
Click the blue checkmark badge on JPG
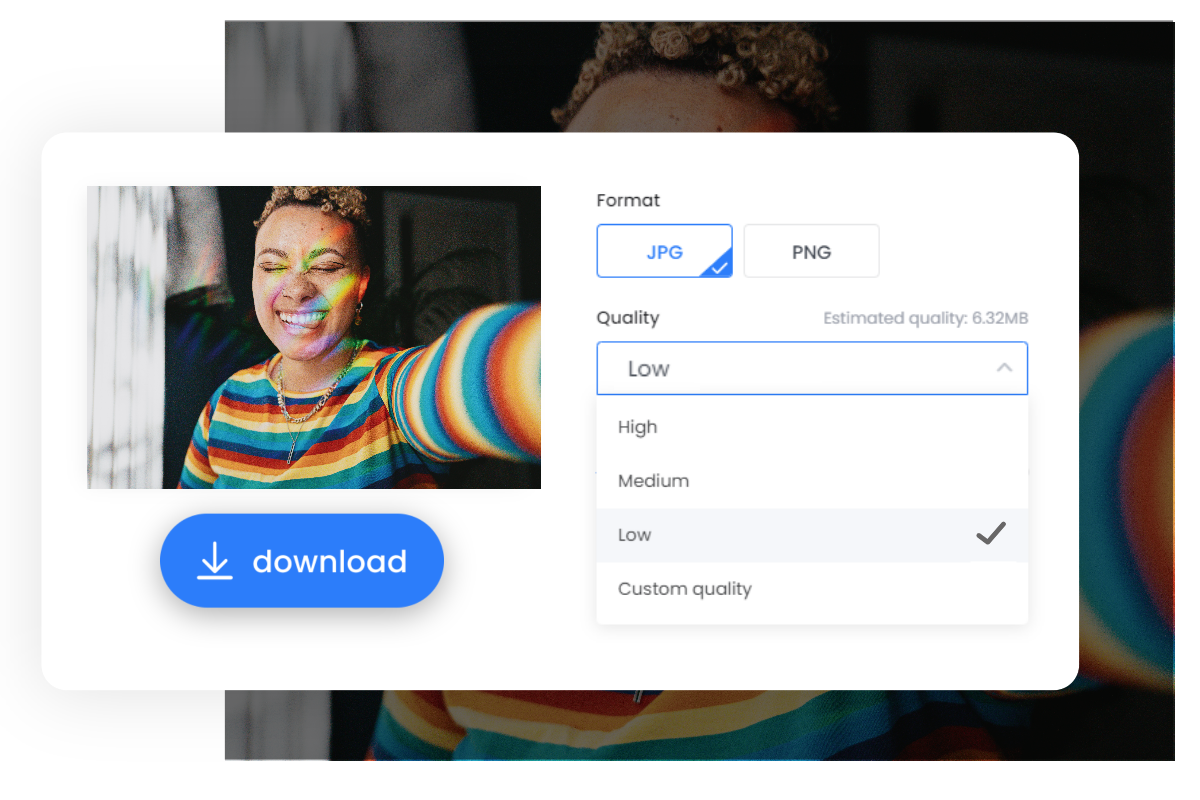pyautogui.click(x=720, y=266)
